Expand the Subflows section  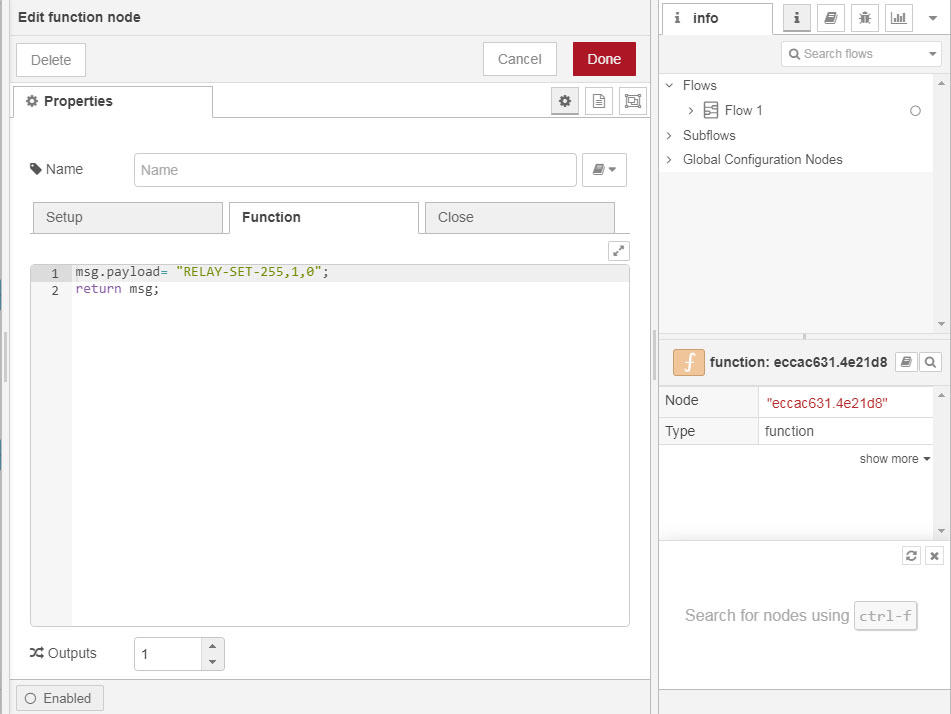670,135
